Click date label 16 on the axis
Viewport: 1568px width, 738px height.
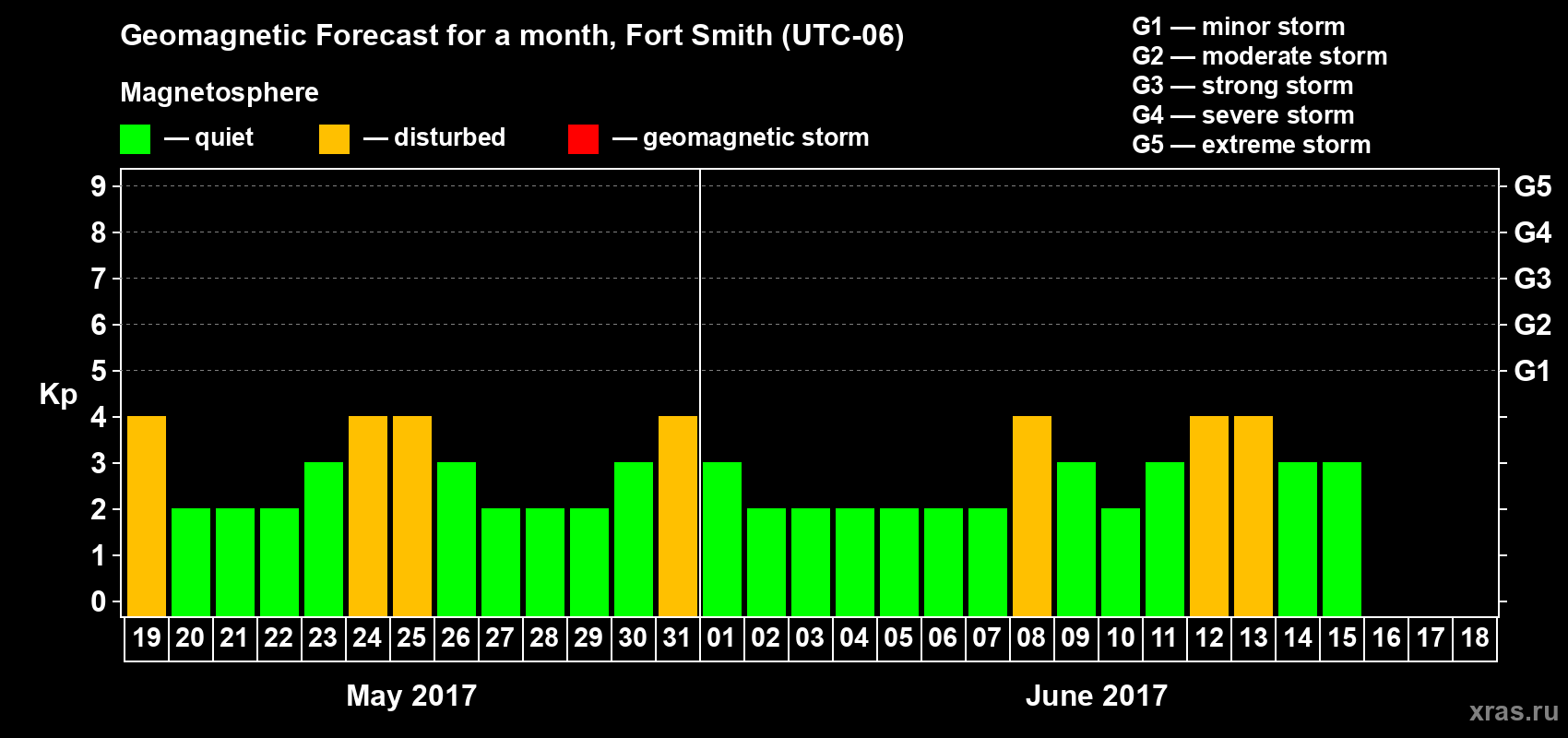1386,638
